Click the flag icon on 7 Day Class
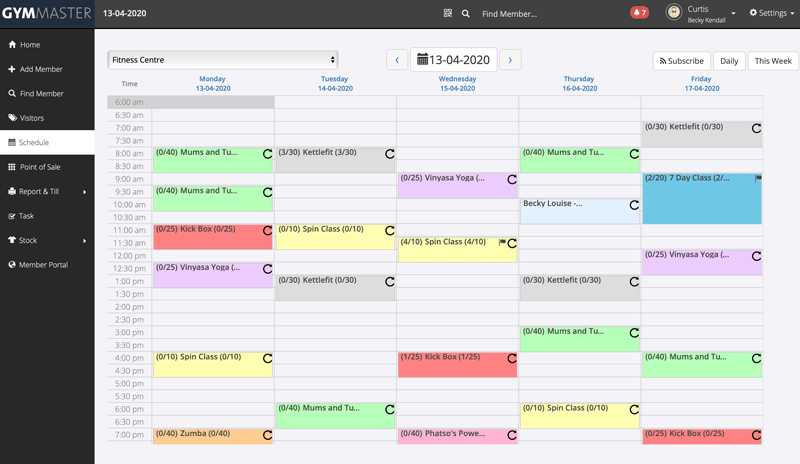This screenshot has width=800, height=464. click(757, 178)
